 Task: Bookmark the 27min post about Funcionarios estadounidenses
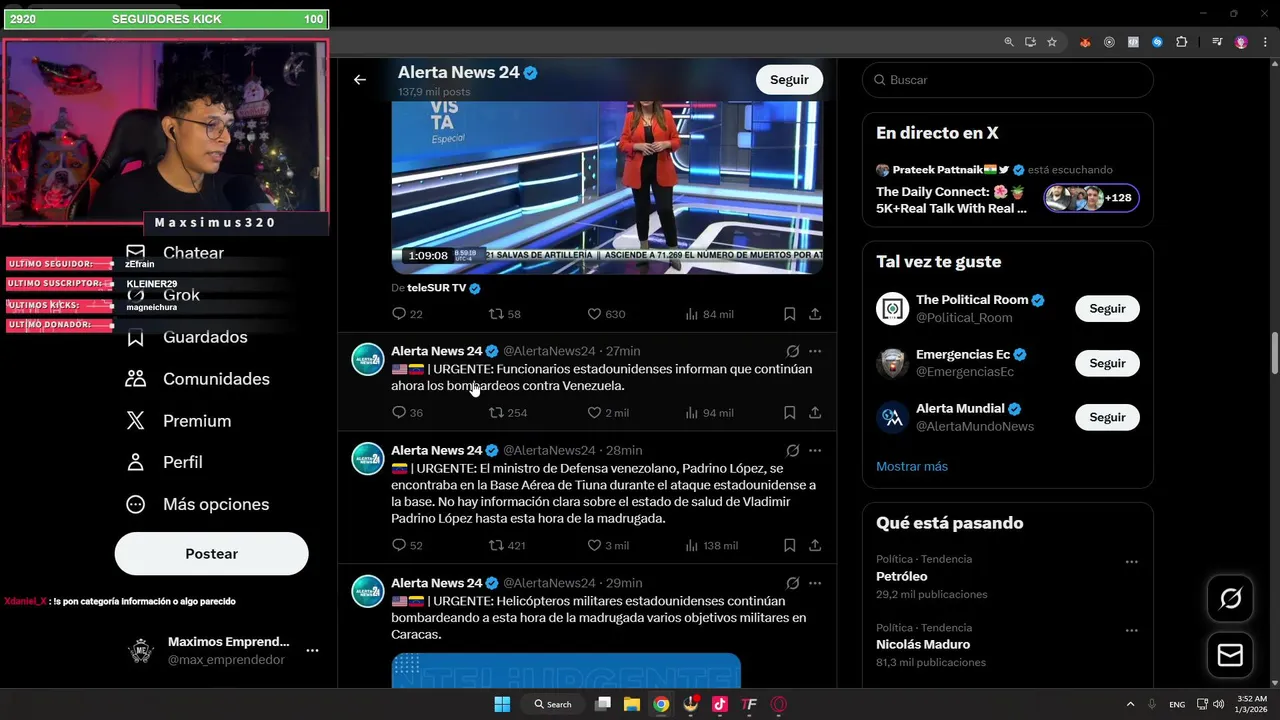[789, 413]
